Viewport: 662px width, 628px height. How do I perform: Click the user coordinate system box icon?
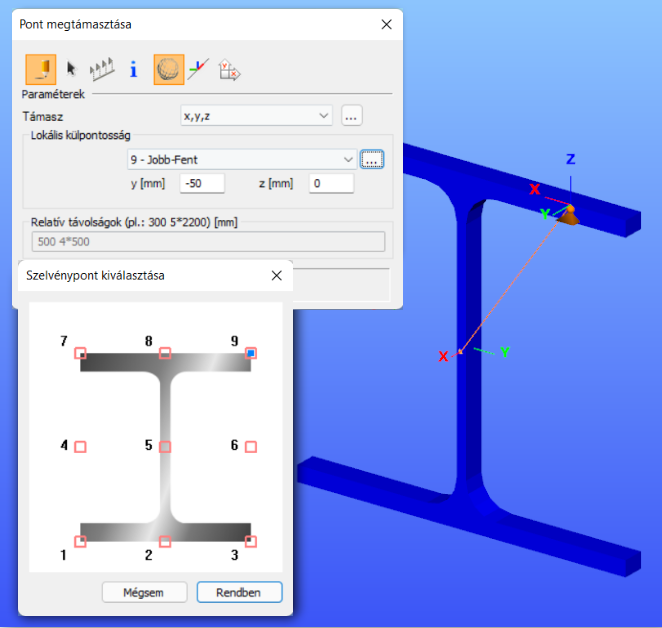tap(229, 70)
